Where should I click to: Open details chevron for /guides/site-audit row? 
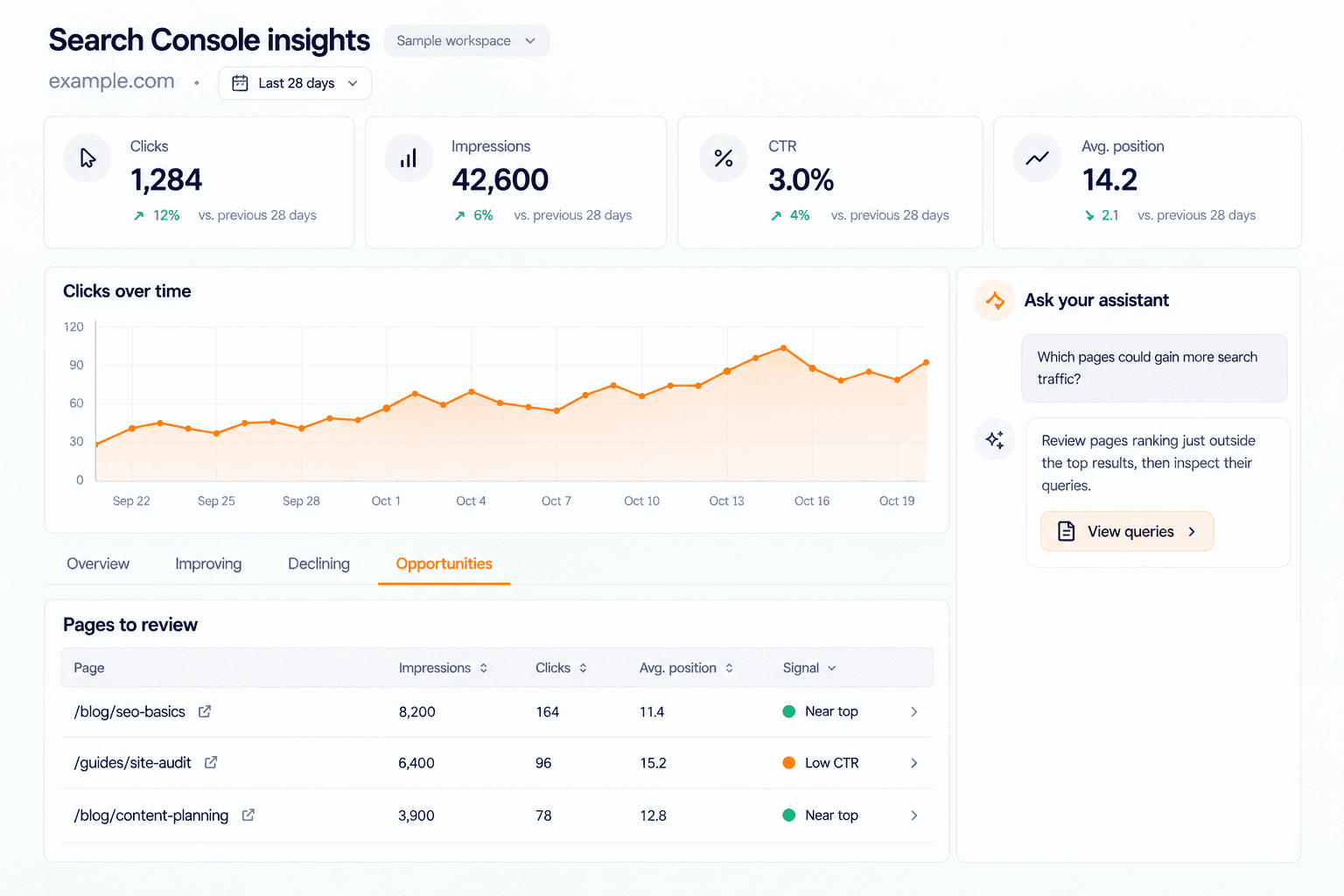pyautogui.click(x=914, y=763)
